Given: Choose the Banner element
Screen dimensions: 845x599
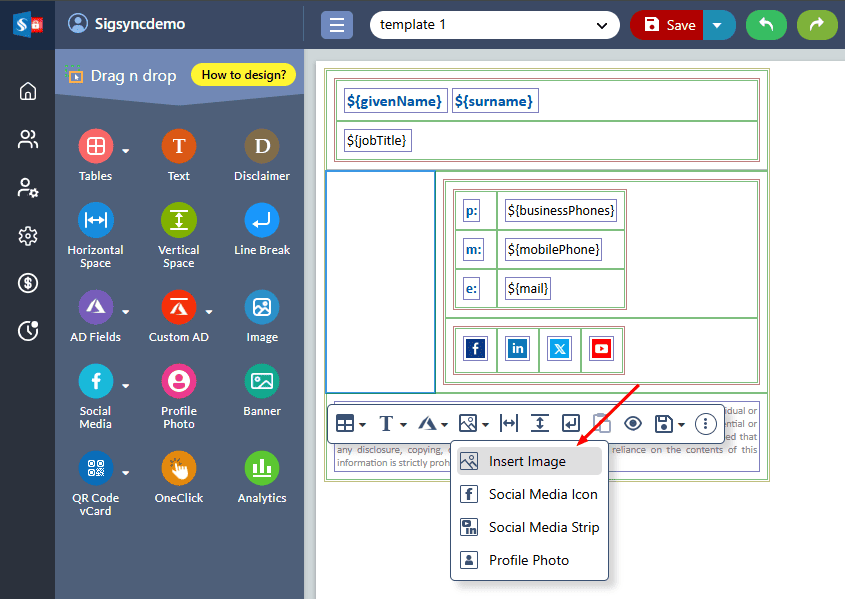Looking at the screenshot, I should click(262, 381).
